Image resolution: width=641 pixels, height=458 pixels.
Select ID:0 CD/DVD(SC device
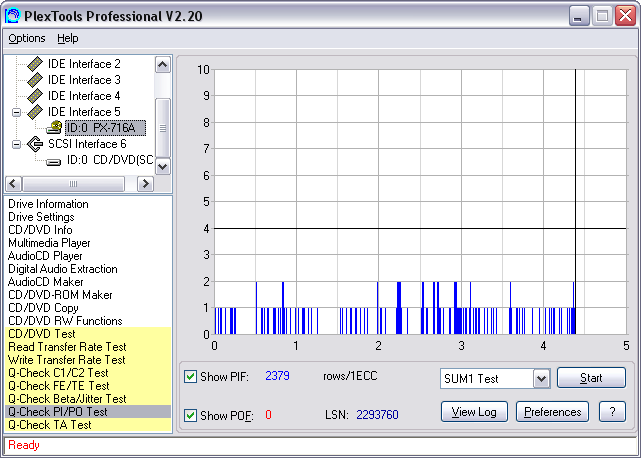tap(110, 160)
